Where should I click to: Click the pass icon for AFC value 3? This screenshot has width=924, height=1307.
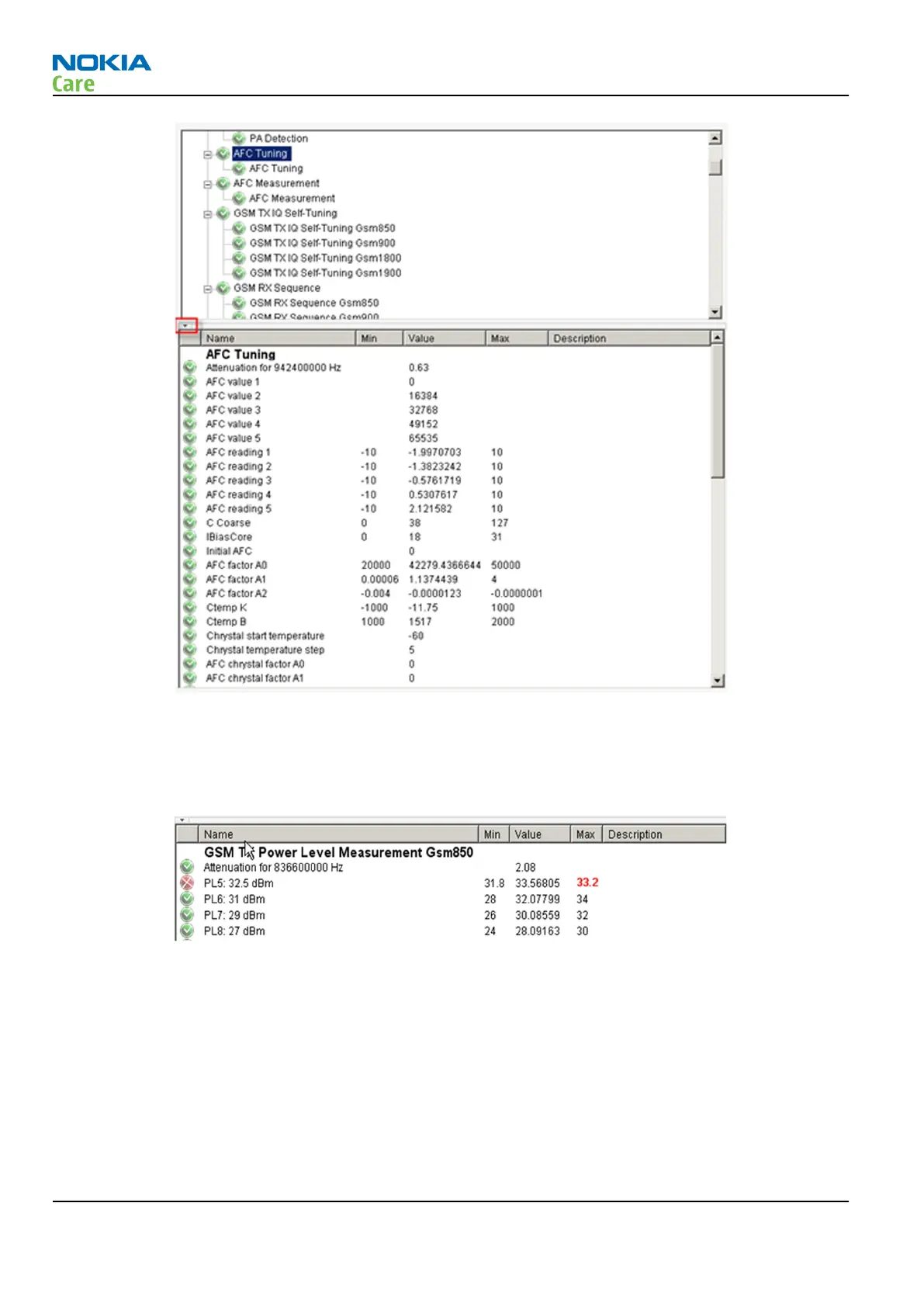[189, 410]
